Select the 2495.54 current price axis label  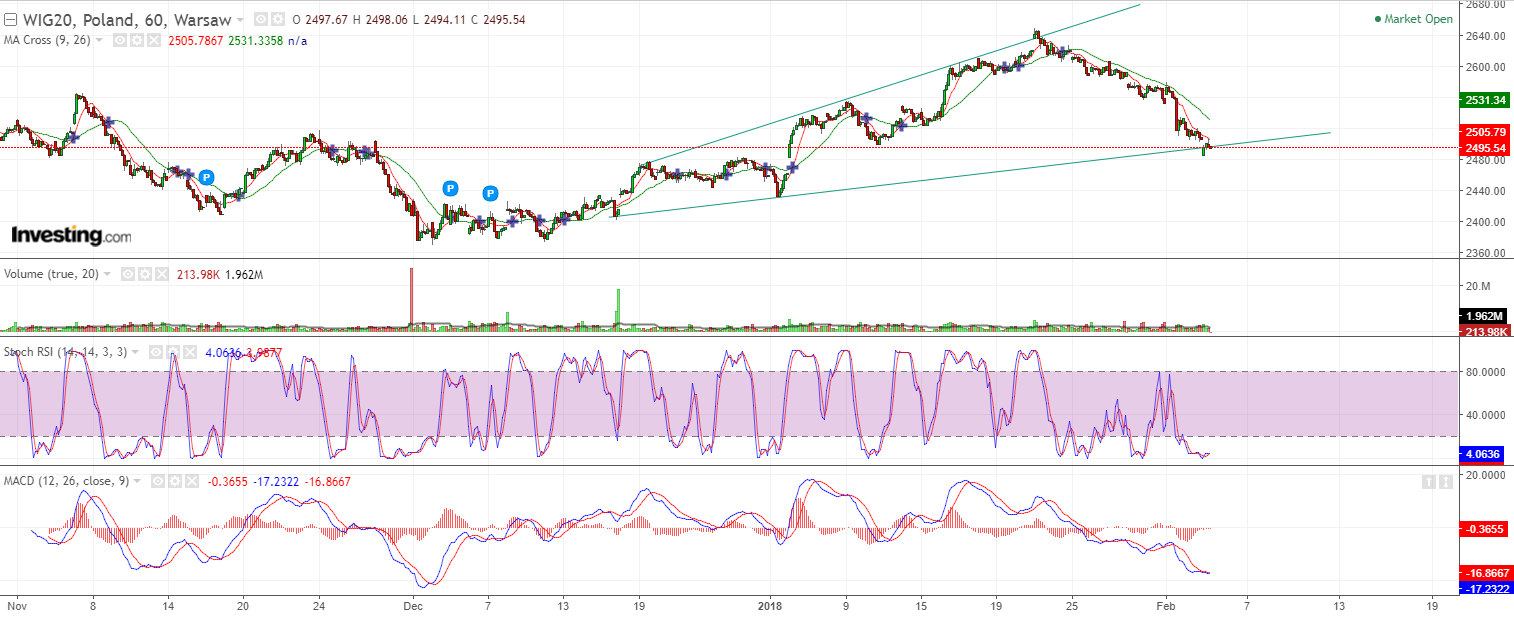(1485, 148)
